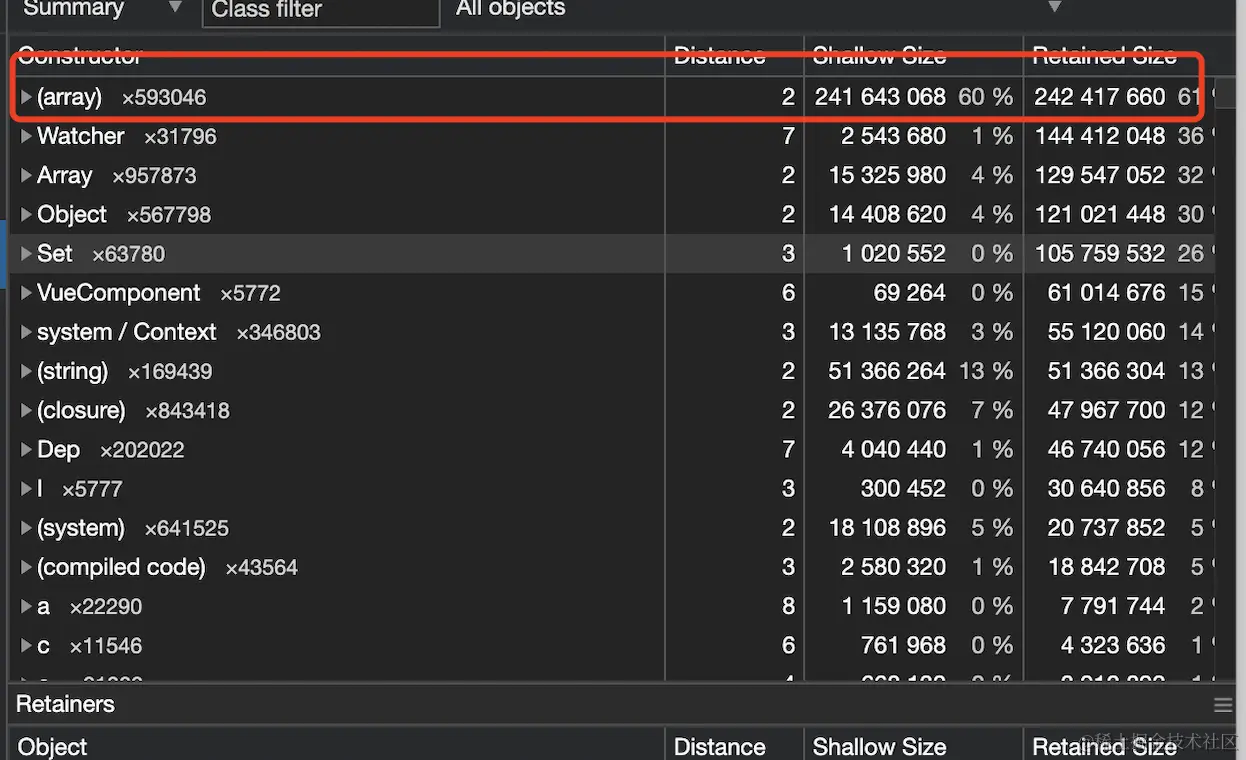The width and height of the screenshot is (1246, 760).
Task: Expand the Watcher constructor row
Action: (26, 136)
